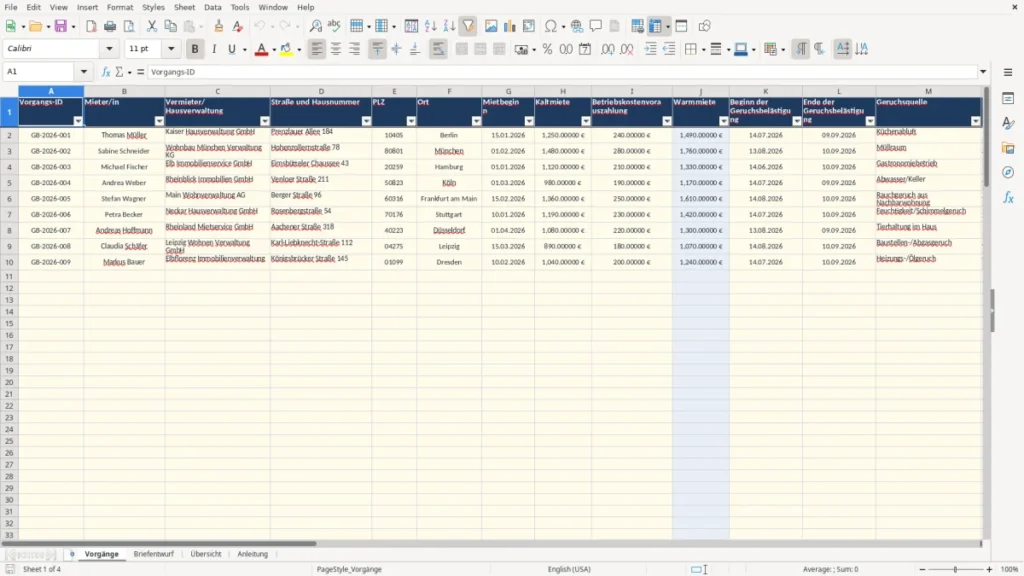Open the Function Wizard next to Name Box
The width and height of the screenshot is (1024, 576).
(x=106, y=72)
